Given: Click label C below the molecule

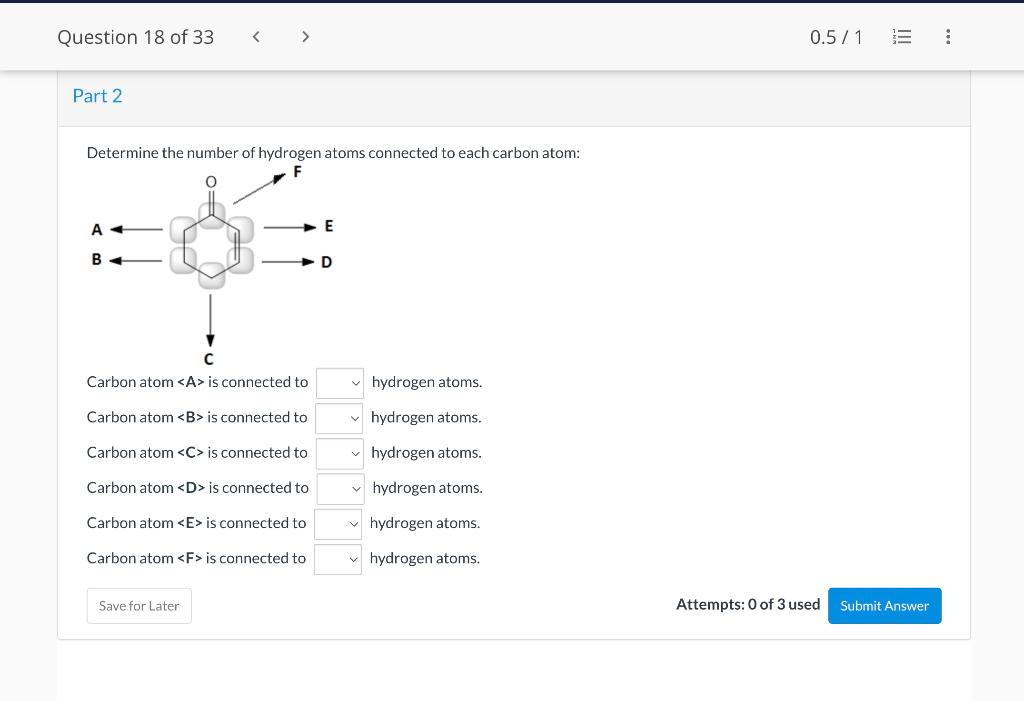Looking at the screenshot, I should click(x=209, y=359).
